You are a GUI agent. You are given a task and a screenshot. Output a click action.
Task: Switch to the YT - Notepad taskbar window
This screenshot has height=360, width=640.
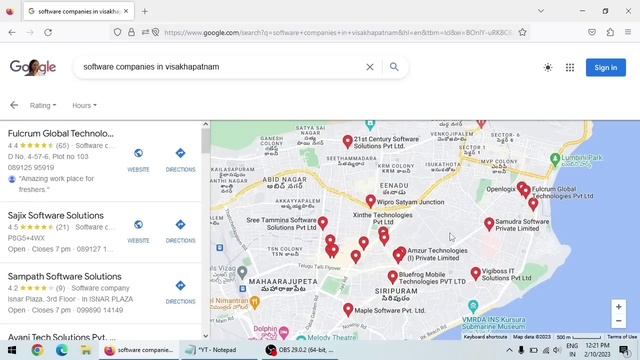click(x=218, y=350)
